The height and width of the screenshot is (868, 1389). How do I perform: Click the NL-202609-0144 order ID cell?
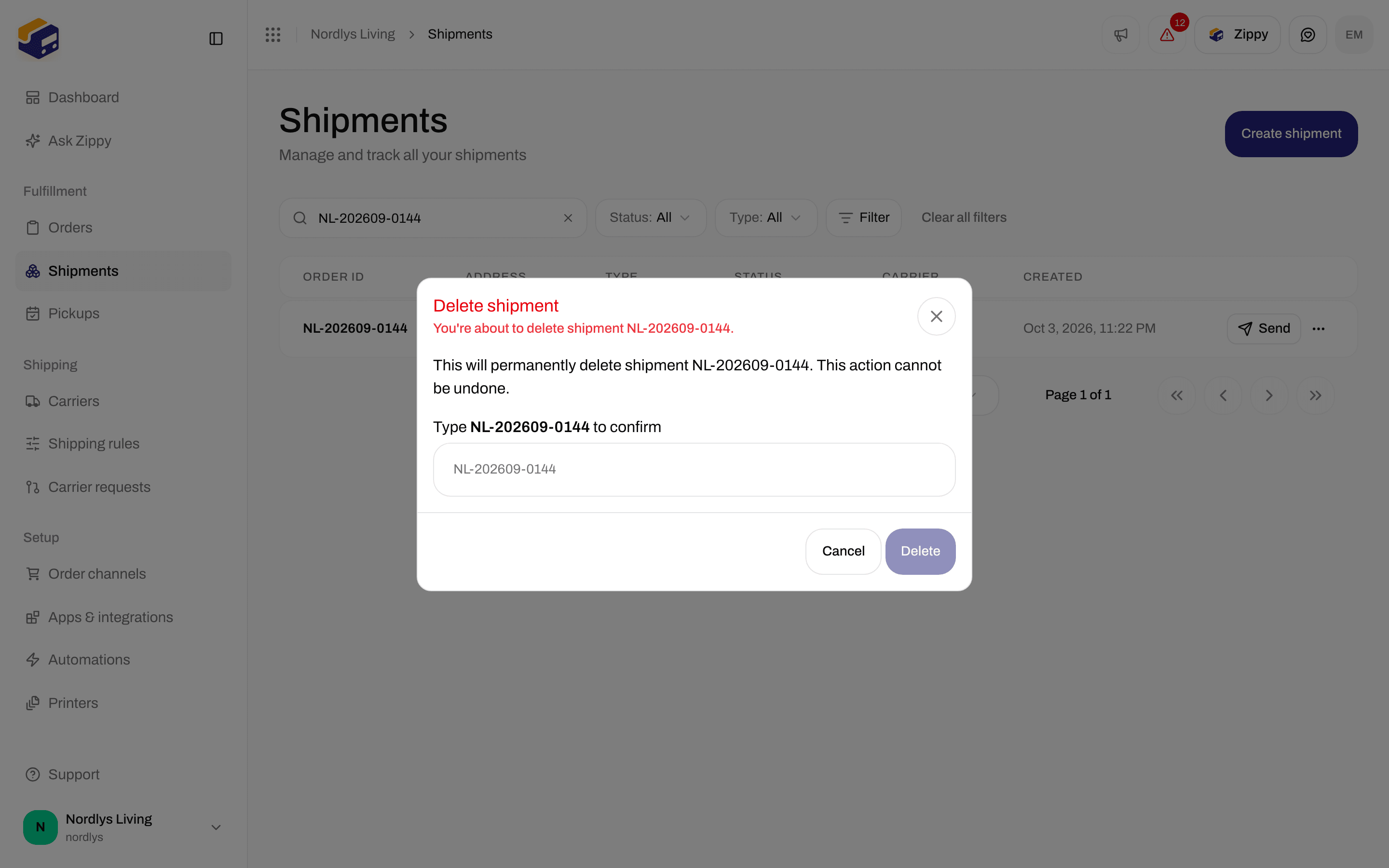pyautogui.click(x=355, y=328)
